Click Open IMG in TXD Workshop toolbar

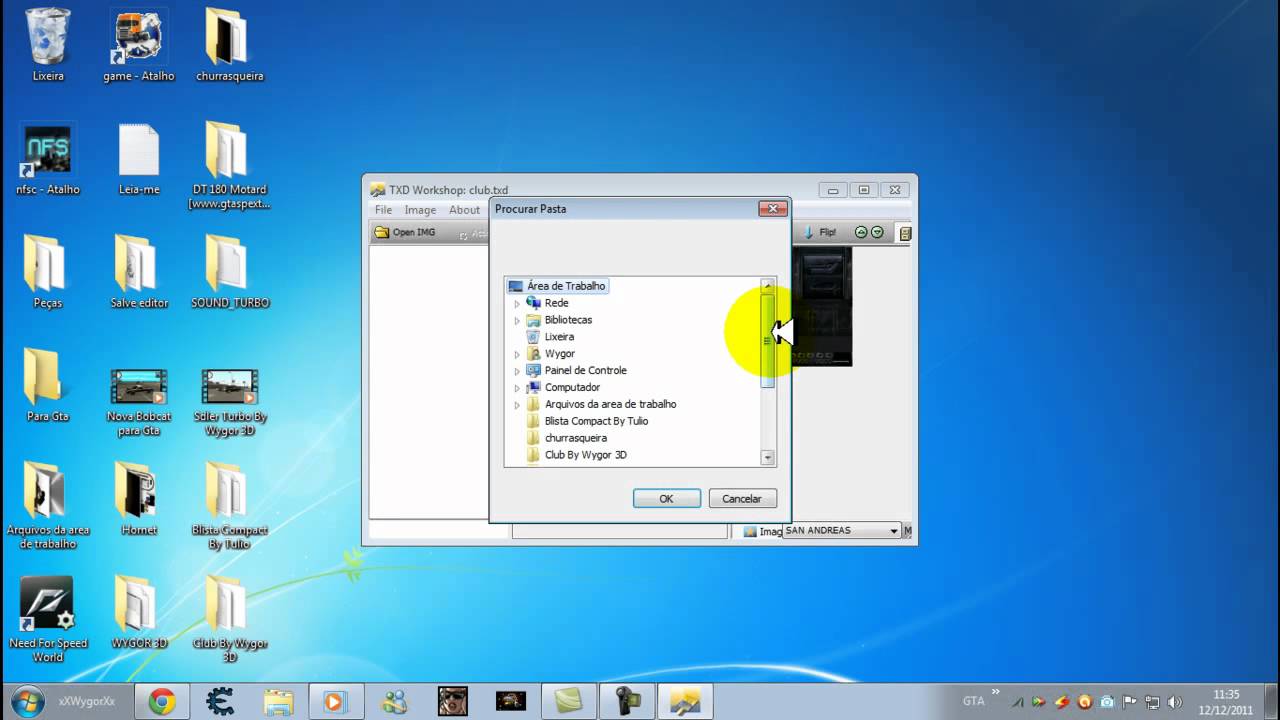(x=406, y=232)
